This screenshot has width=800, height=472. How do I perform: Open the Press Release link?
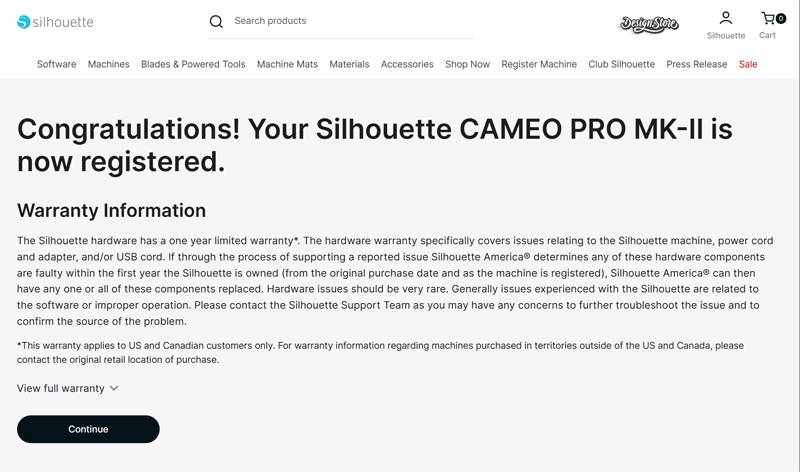tap(697, 64)
